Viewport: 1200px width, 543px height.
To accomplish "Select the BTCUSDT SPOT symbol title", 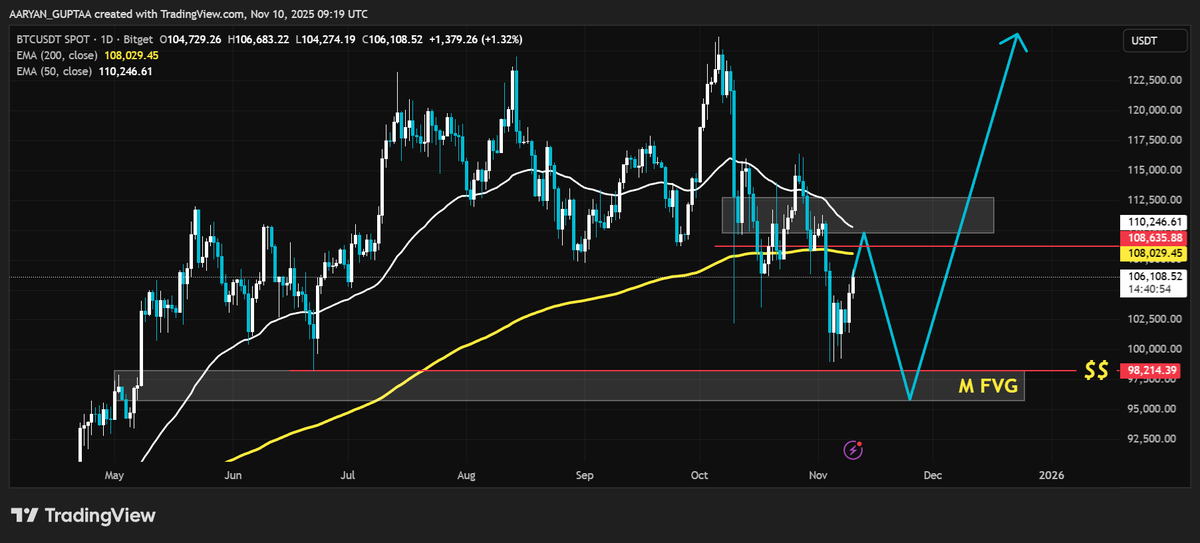I will 52,39.
